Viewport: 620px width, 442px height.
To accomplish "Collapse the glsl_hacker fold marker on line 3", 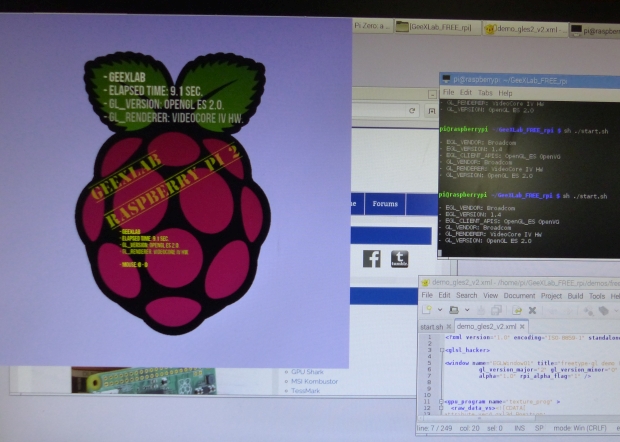I will 442,350.
